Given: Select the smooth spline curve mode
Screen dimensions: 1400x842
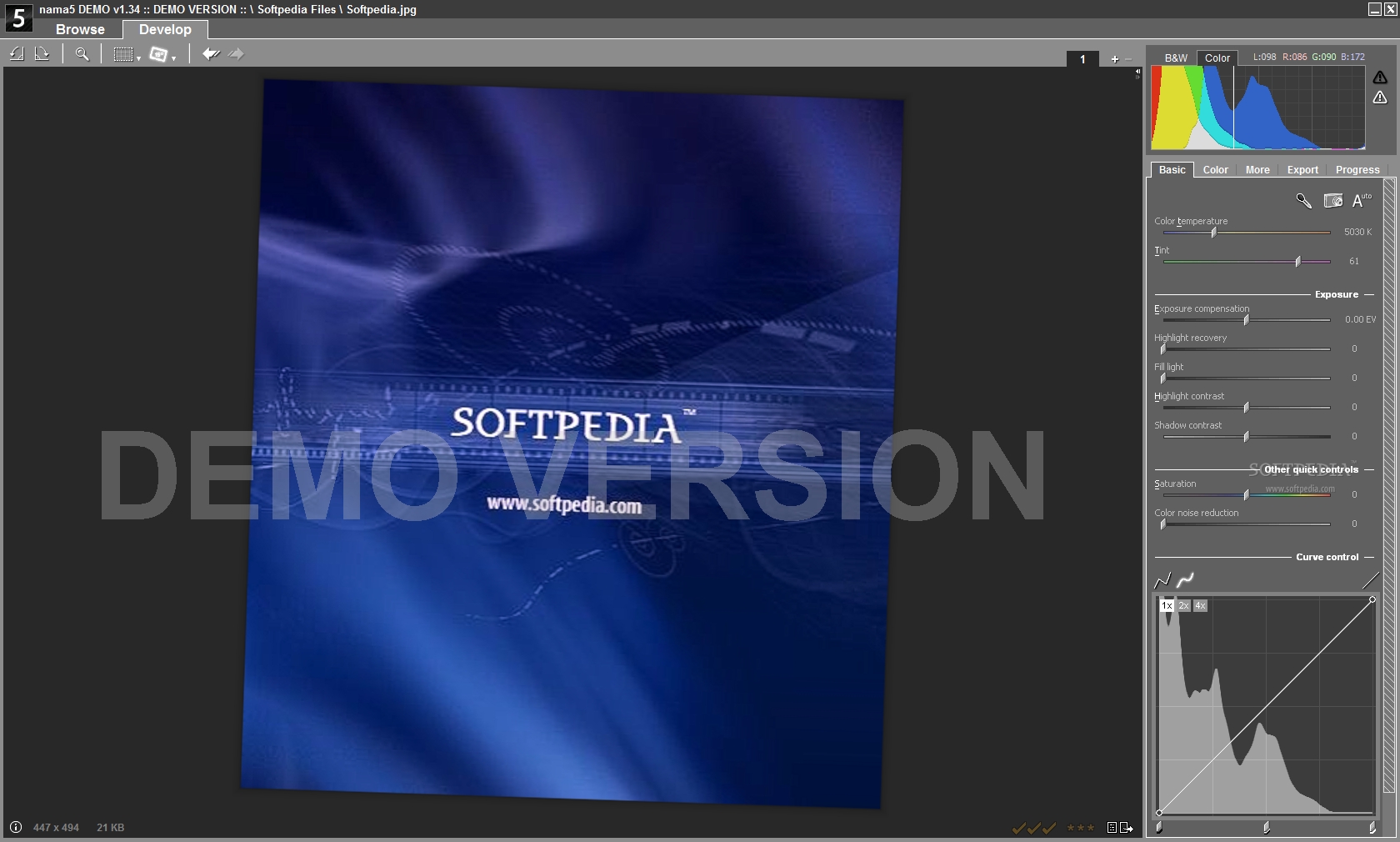Looking at the screenshot, I should (1185, 579).
